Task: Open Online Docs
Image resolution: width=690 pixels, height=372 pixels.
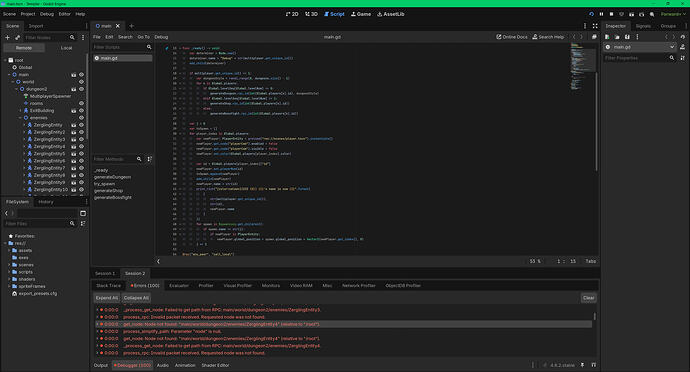Action: [x=512, y=37]
